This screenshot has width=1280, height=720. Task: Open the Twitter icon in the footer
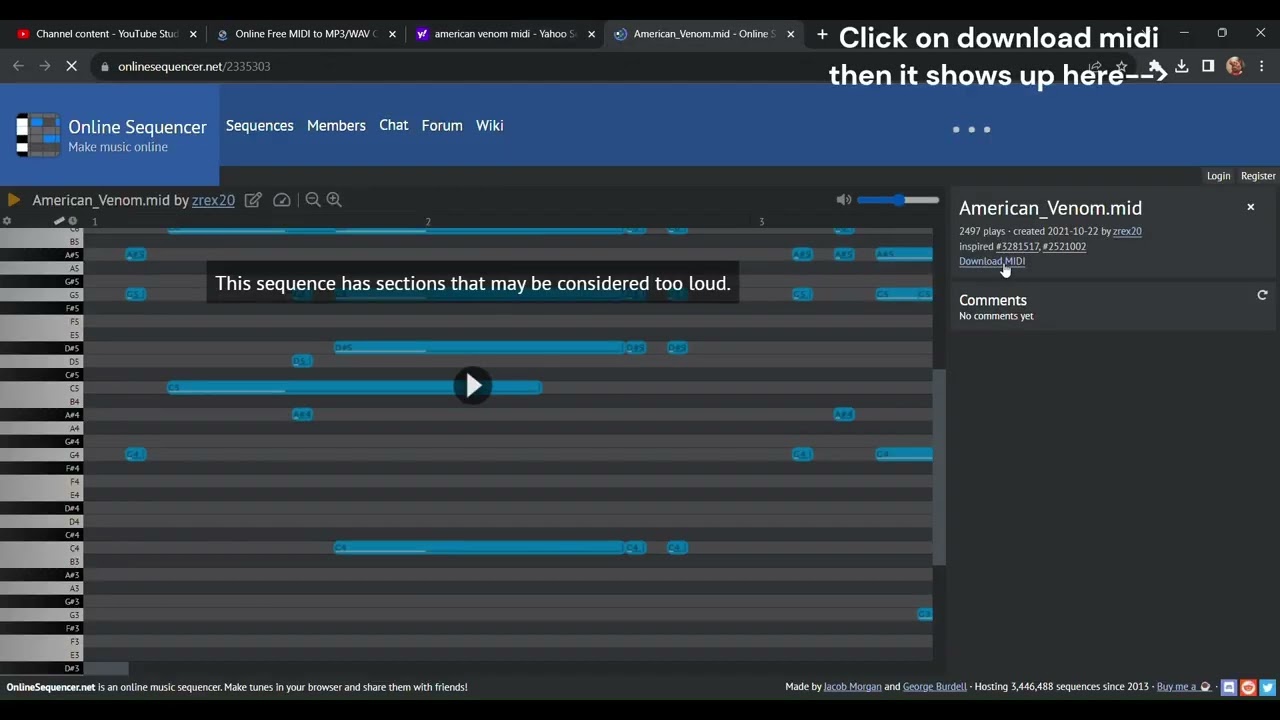[x=1267, y=687]
